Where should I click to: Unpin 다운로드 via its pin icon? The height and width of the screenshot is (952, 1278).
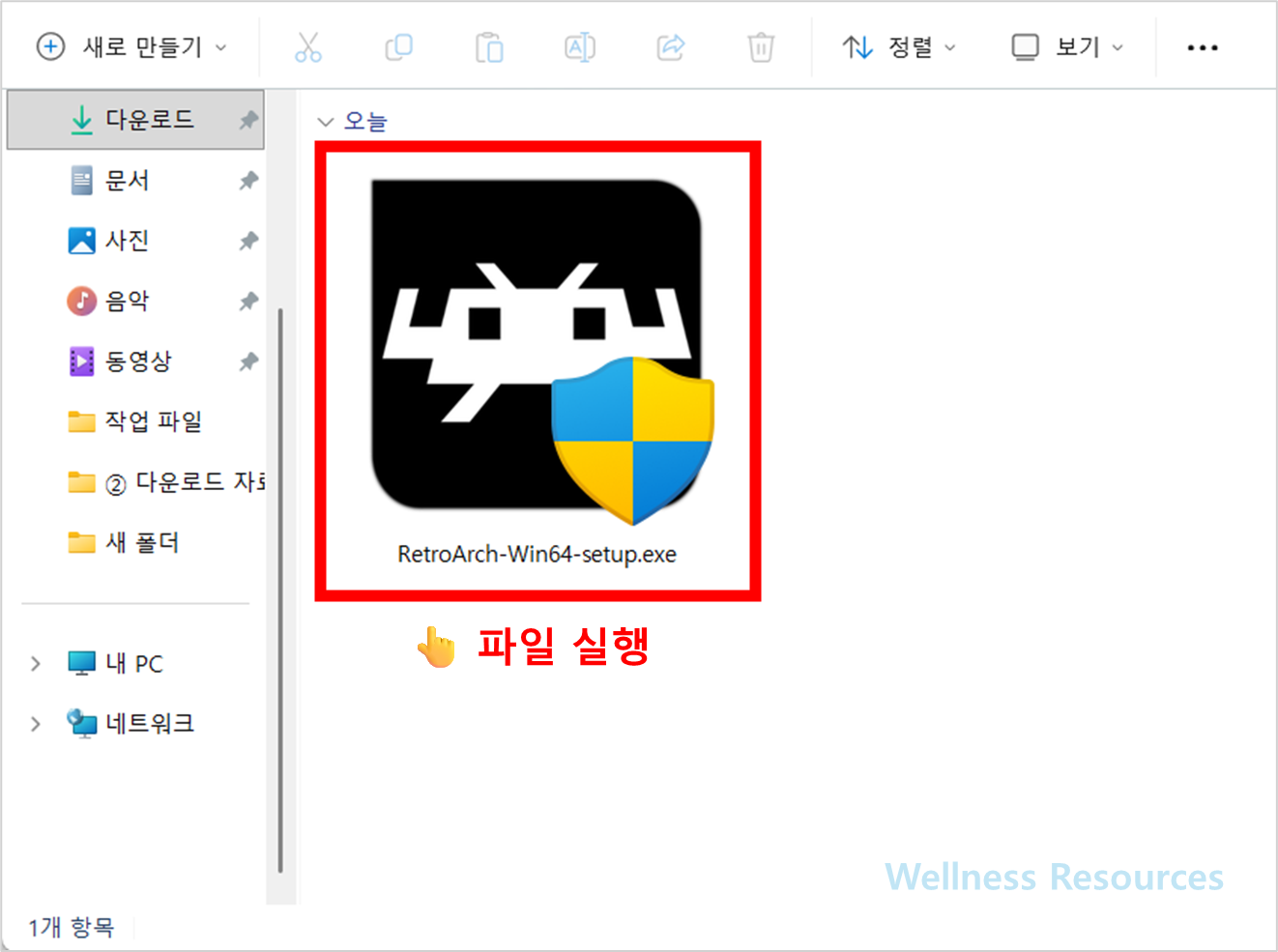coord(248,120)
